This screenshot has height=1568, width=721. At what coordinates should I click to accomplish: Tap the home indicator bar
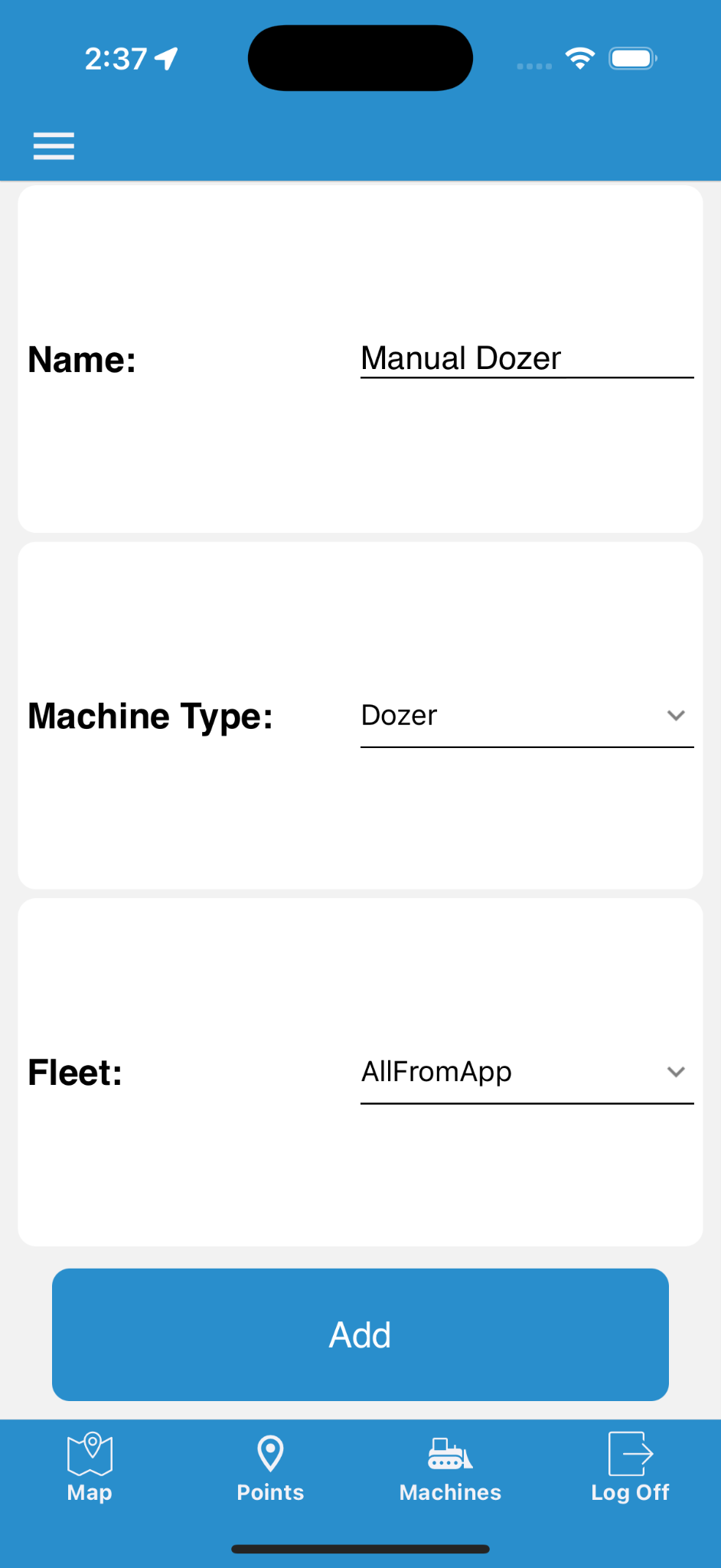(x=360, y=1549)
